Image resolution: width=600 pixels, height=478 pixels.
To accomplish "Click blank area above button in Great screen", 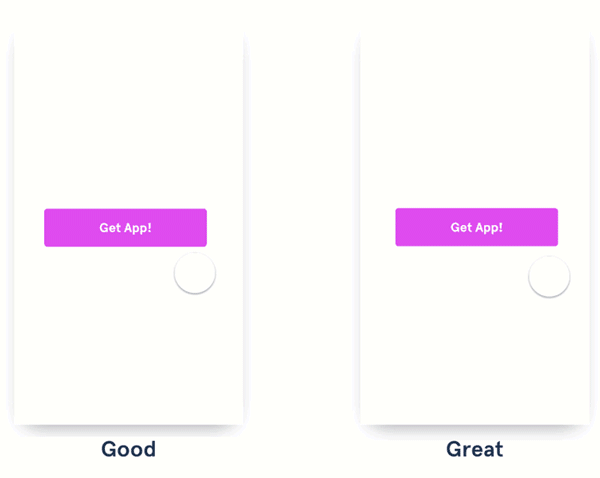I will [x=475, y=120].
